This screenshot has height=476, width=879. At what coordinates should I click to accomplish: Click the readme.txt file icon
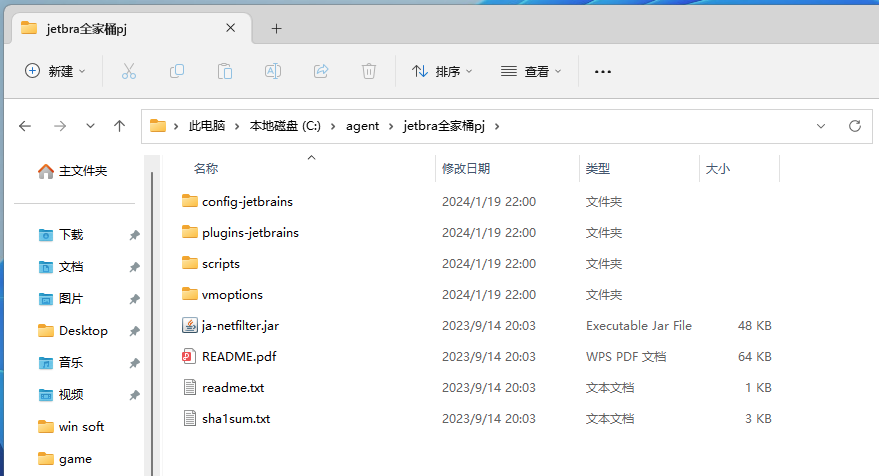[190, 387]
